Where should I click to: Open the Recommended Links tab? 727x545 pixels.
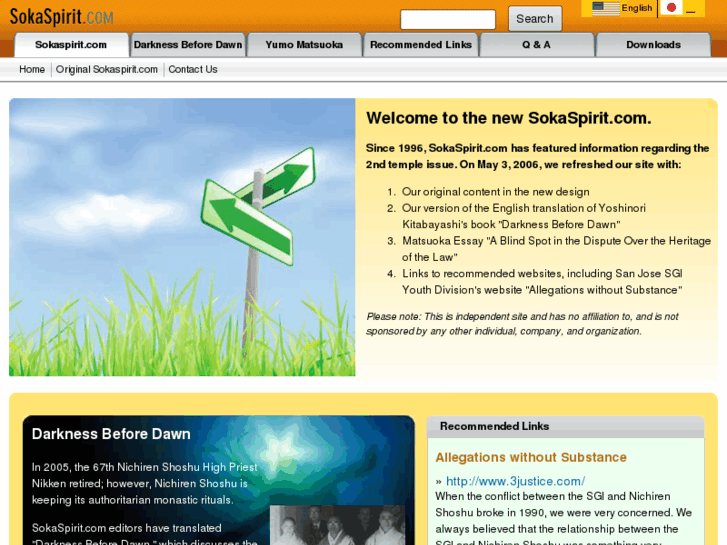421,45
